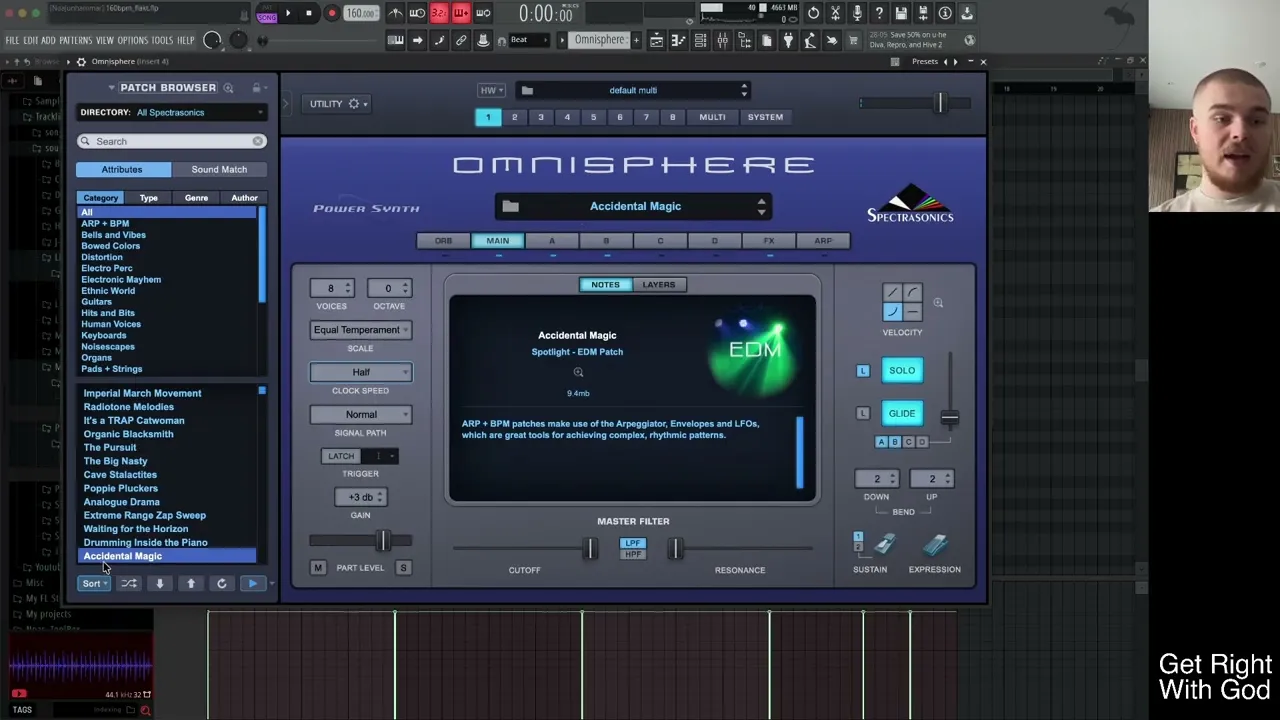Open the plugin window gear settings icon
The image size is (1280, 720).
point(81,61)
